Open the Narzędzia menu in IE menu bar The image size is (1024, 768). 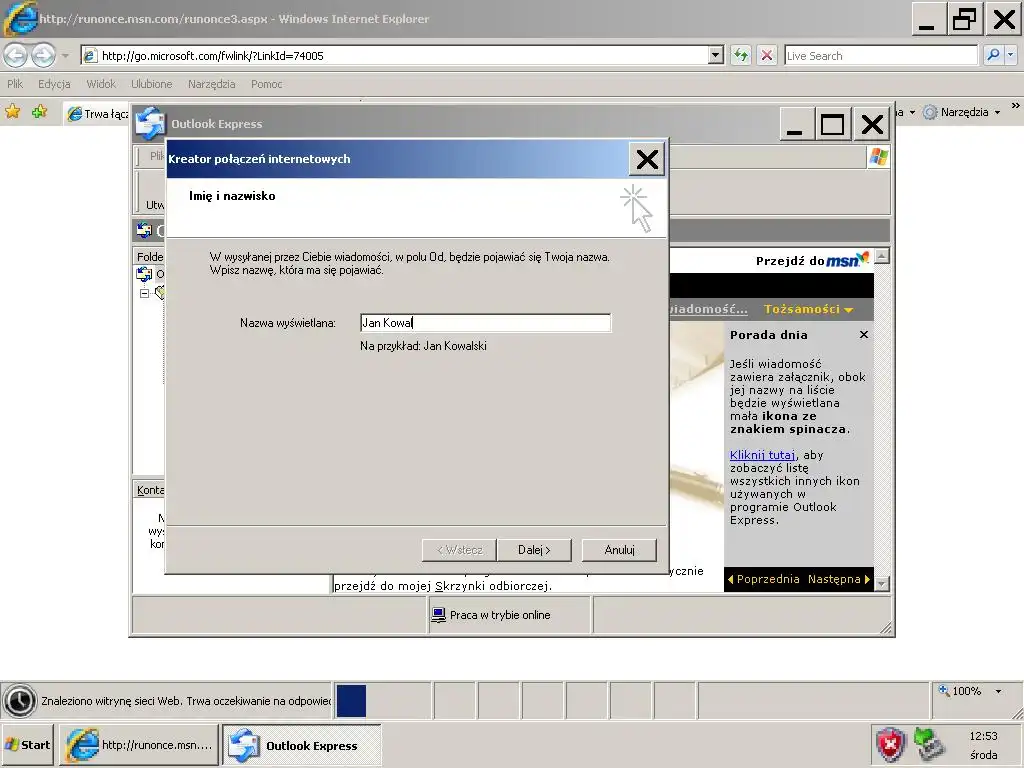[212, 84]
